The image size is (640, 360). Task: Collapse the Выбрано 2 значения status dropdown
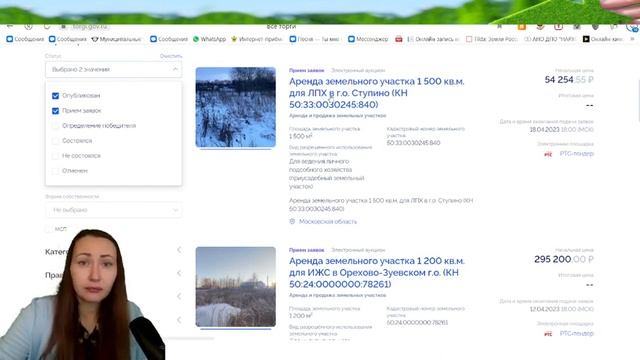[113, 69]
